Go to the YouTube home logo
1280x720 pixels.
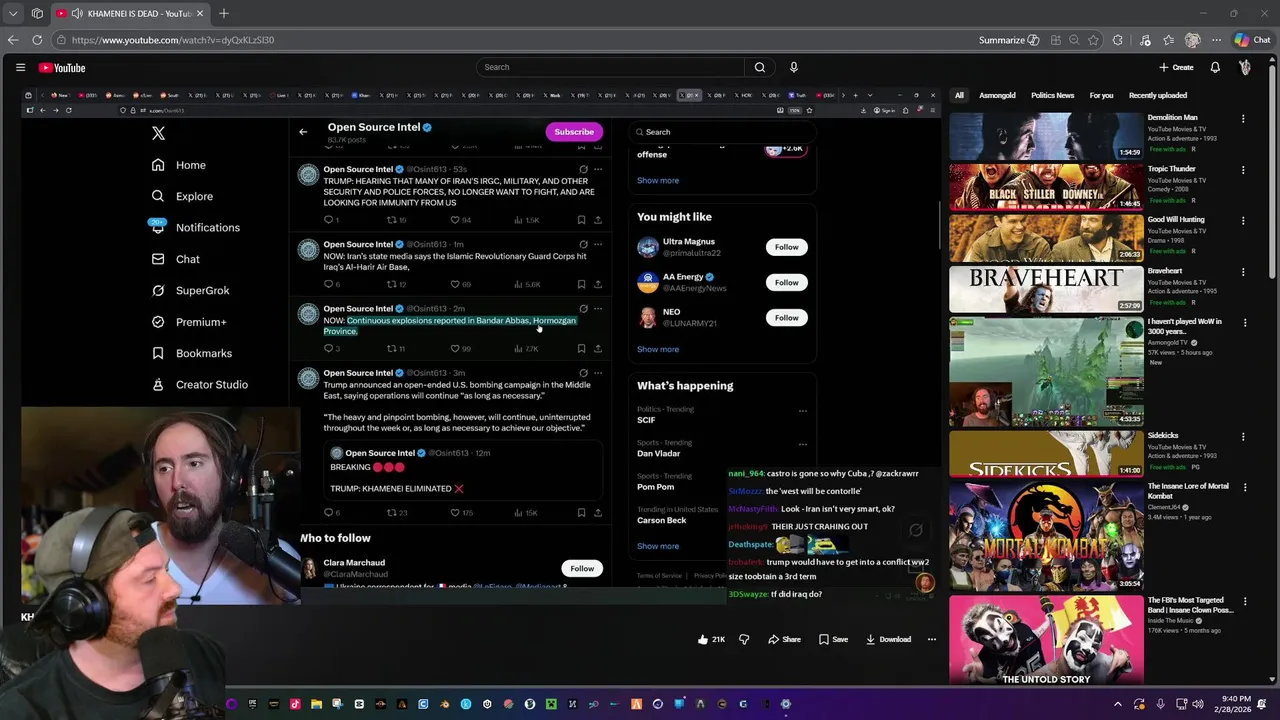pyautogui.click(x=62, y=67)
